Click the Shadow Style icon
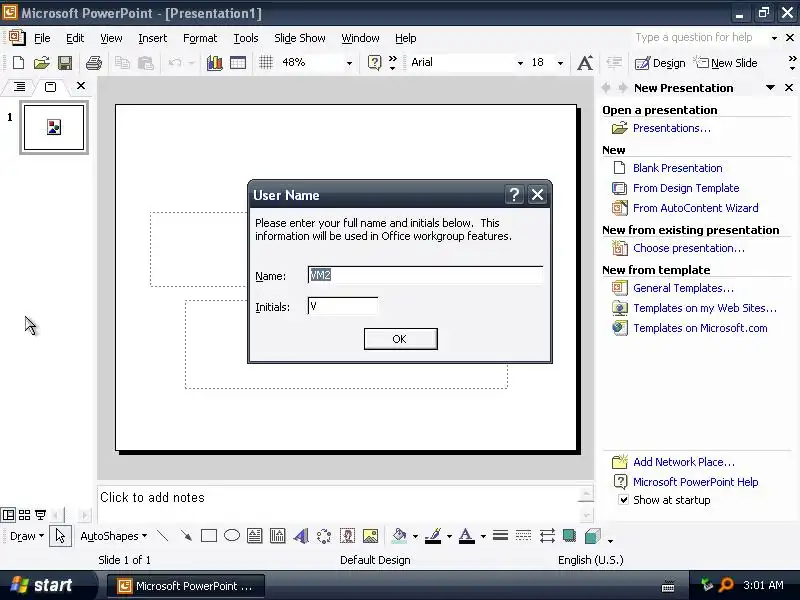 click(x=569, y=536)
